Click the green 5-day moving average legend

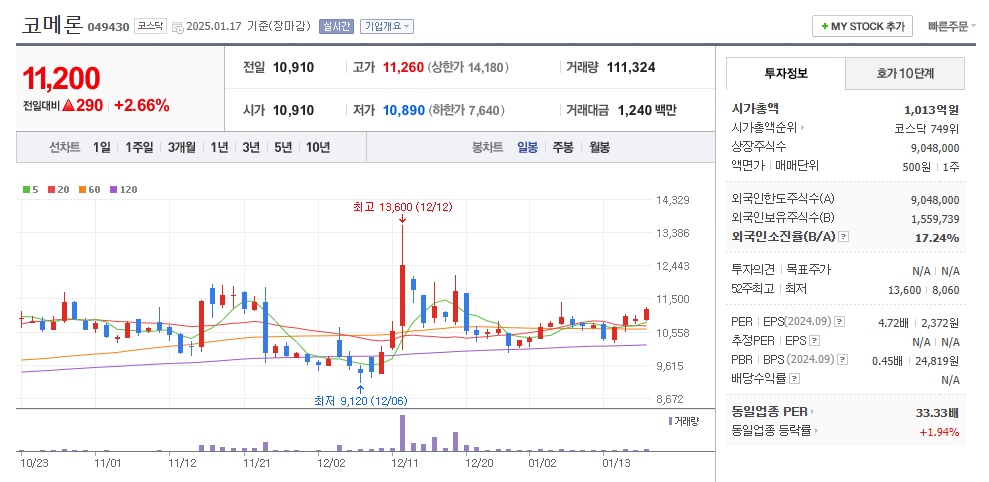30,189
